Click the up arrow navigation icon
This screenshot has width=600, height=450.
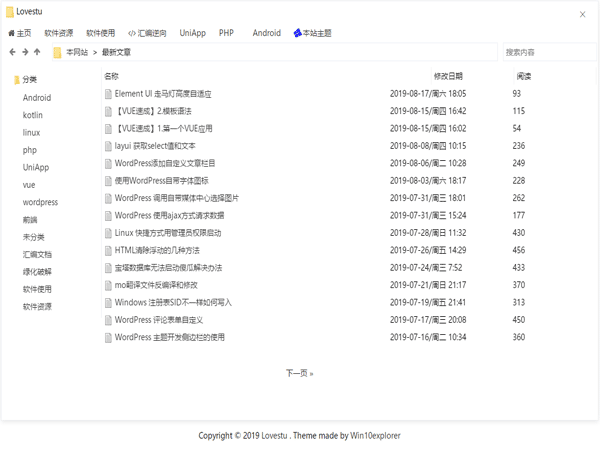pos(37,52)
